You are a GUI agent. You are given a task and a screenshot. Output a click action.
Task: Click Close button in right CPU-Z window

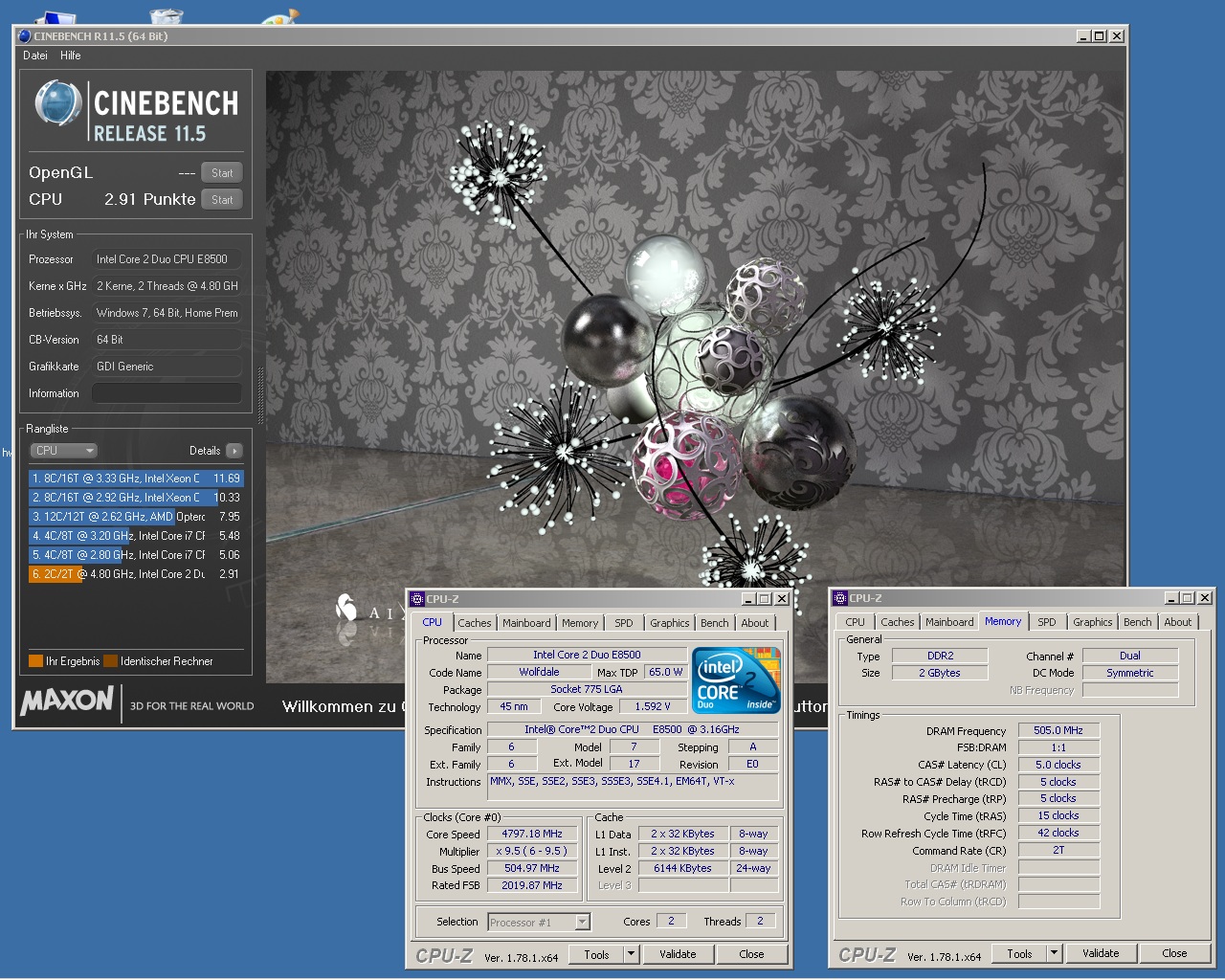click(x=1174, y=954)
